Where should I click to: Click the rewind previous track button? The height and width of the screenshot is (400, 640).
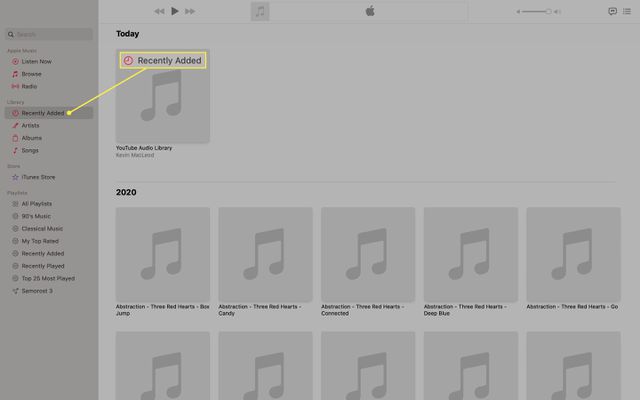159,11
